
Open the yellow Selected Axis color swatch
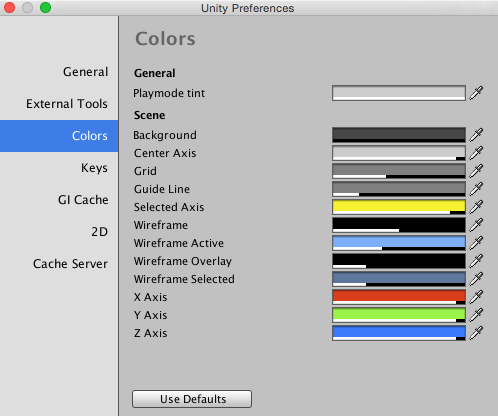(399, 207)
